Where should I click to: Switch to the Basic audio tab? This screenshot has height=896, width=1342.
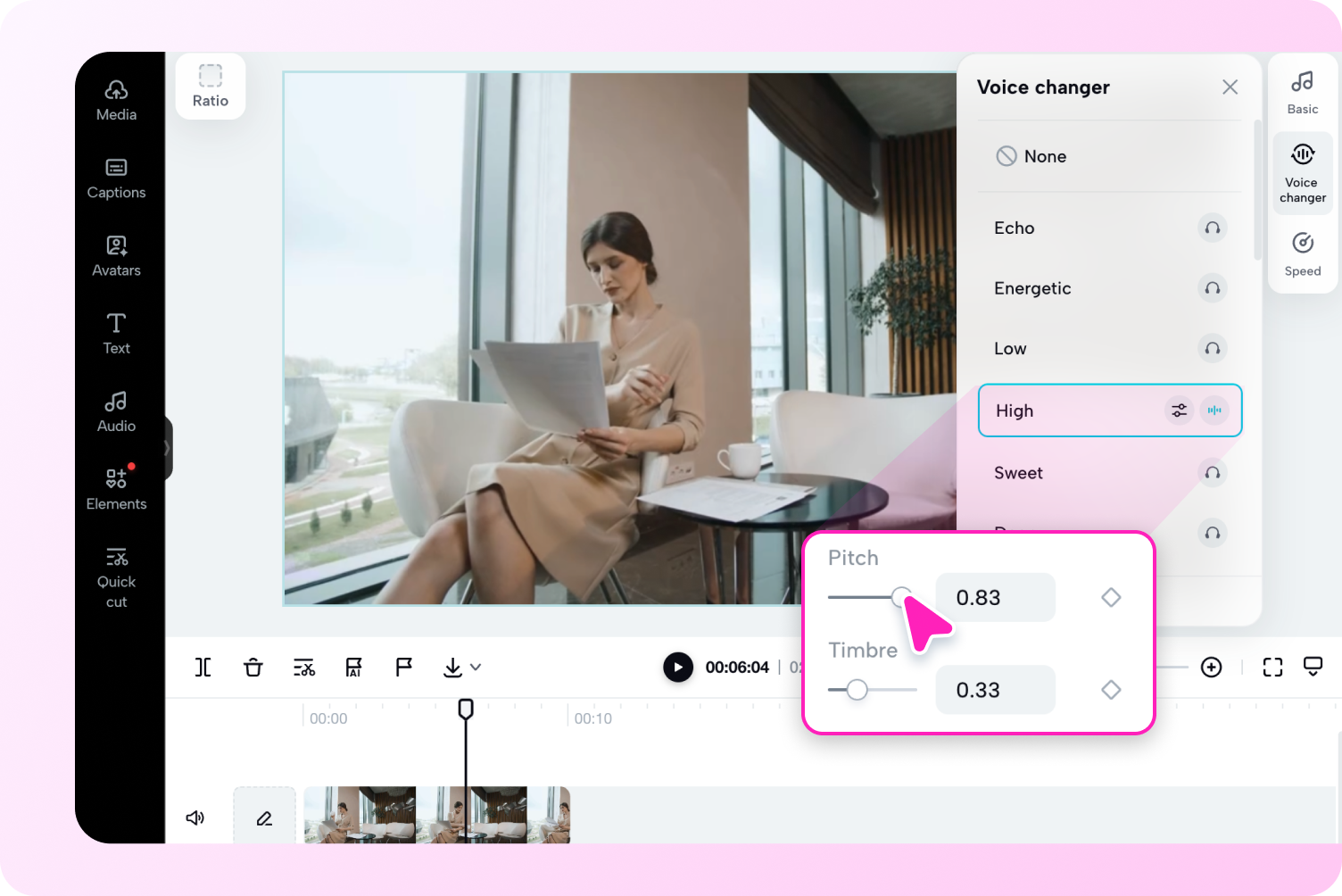pos(1302,92)
